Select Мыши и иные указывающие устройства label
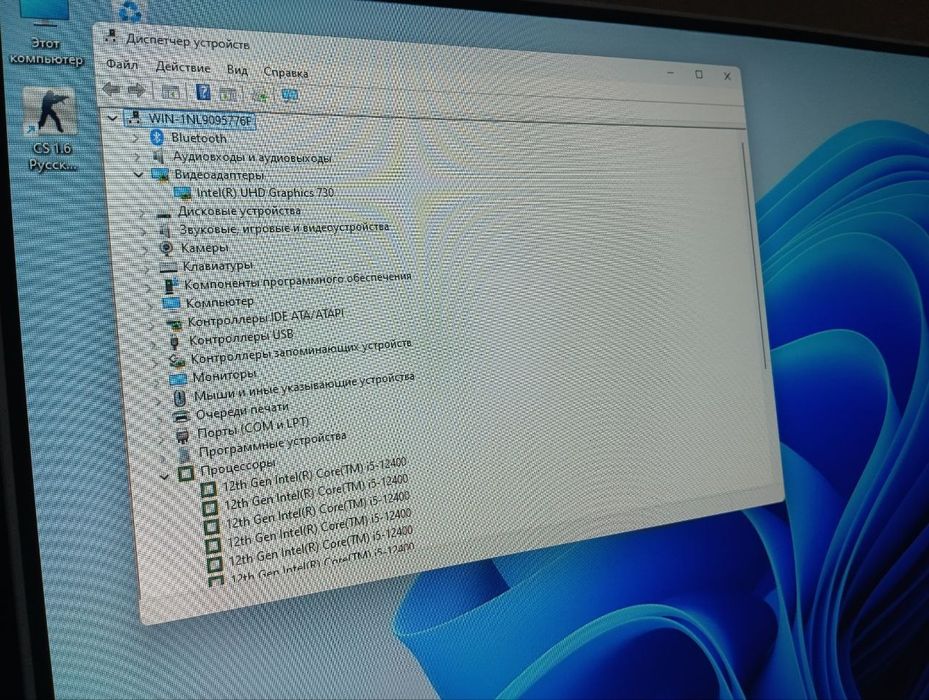Viewport: 929px width, 700px height. [x=304, y=386]
